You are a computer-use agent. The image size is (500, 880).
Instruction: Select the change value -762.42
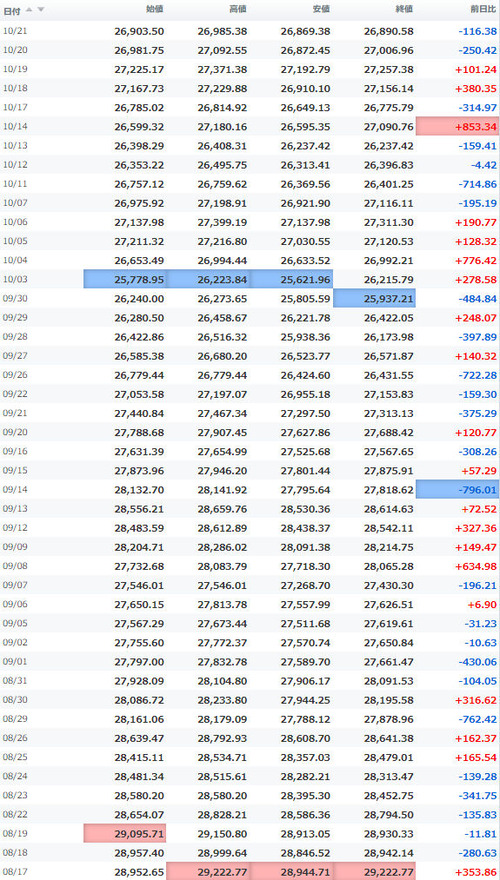(x=478, y=718)
